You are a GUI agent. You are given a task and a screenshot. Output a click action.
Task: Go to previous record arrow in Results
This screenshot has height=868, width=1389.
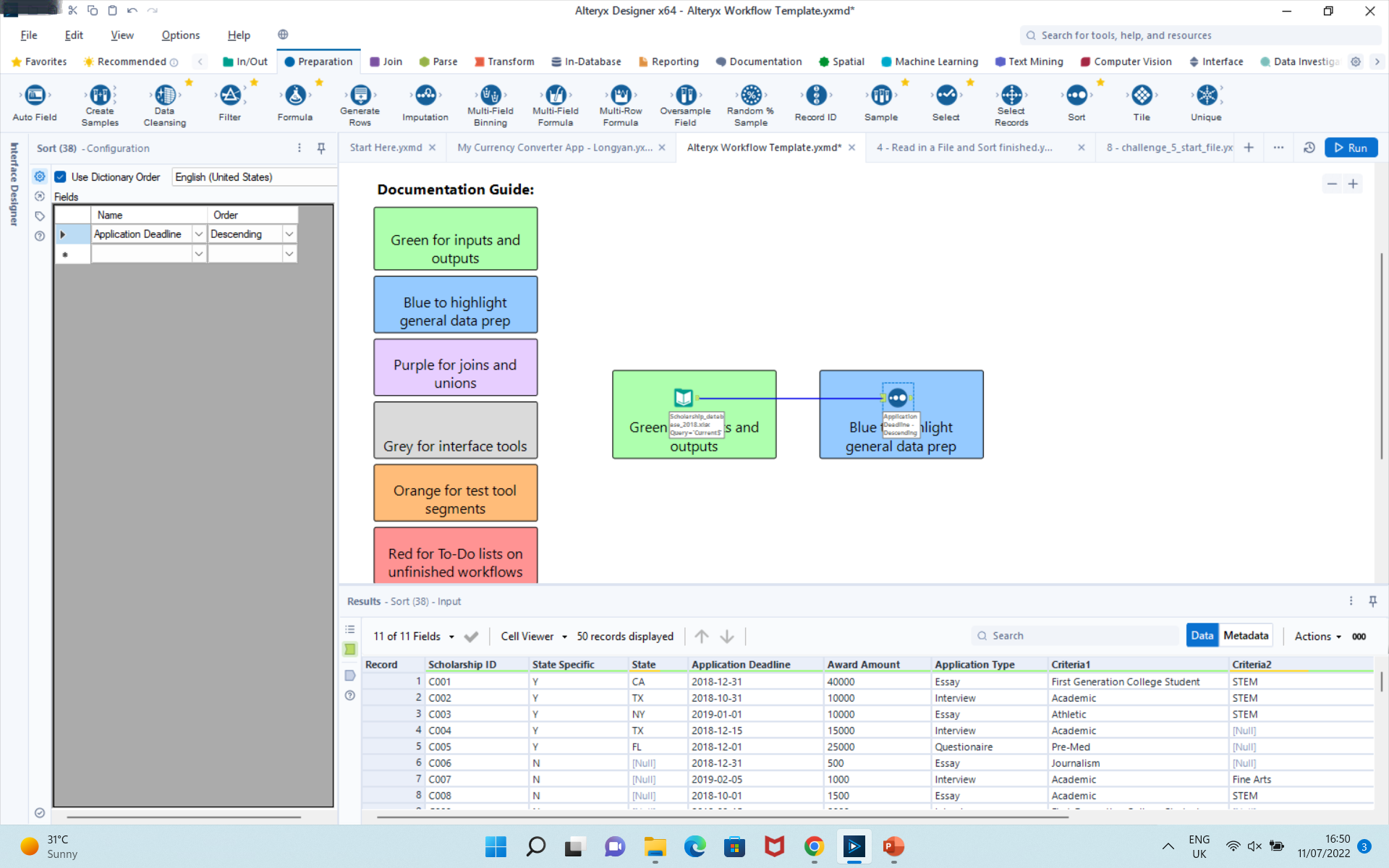701,637
